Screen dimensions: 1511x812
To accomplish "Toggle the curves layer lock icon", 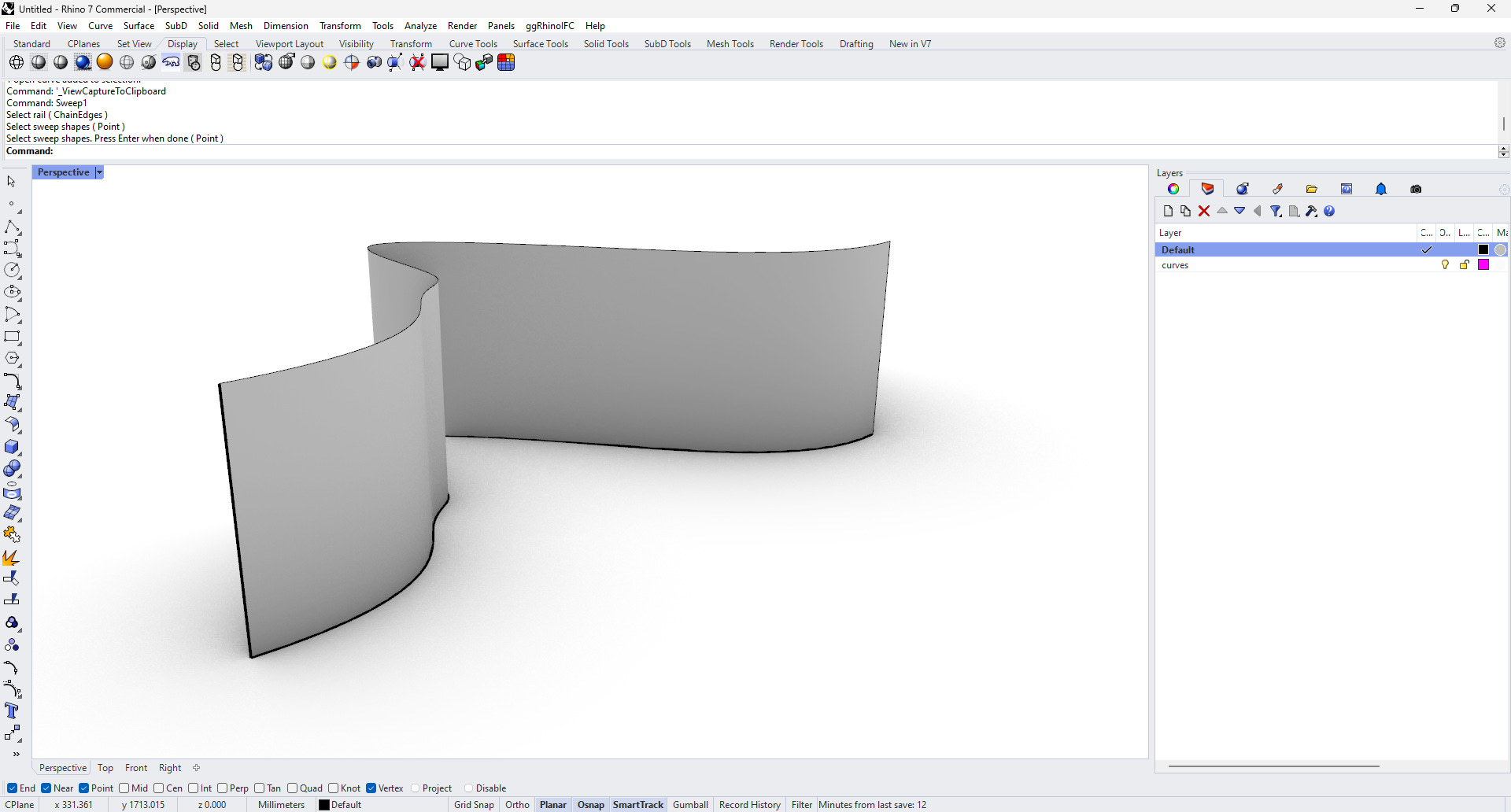I will [x=1464, y=265].
